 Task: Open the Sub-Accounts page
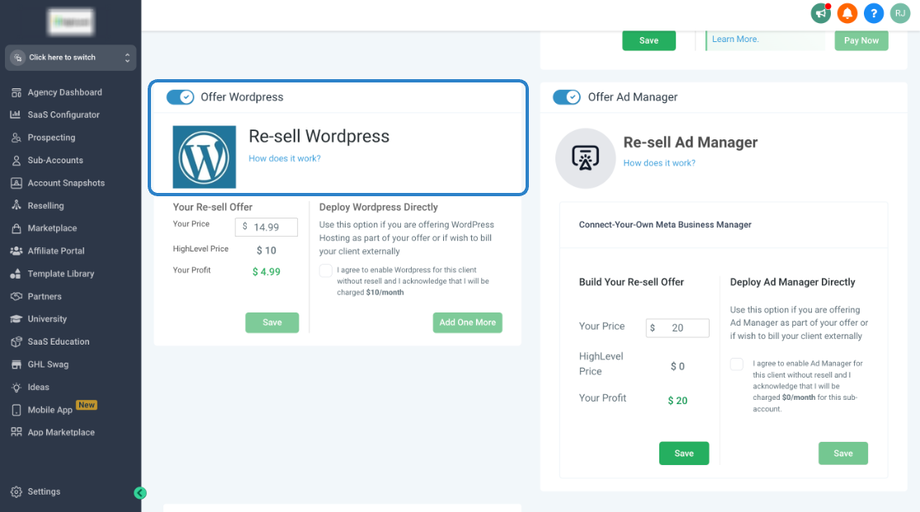coord(55,160)
